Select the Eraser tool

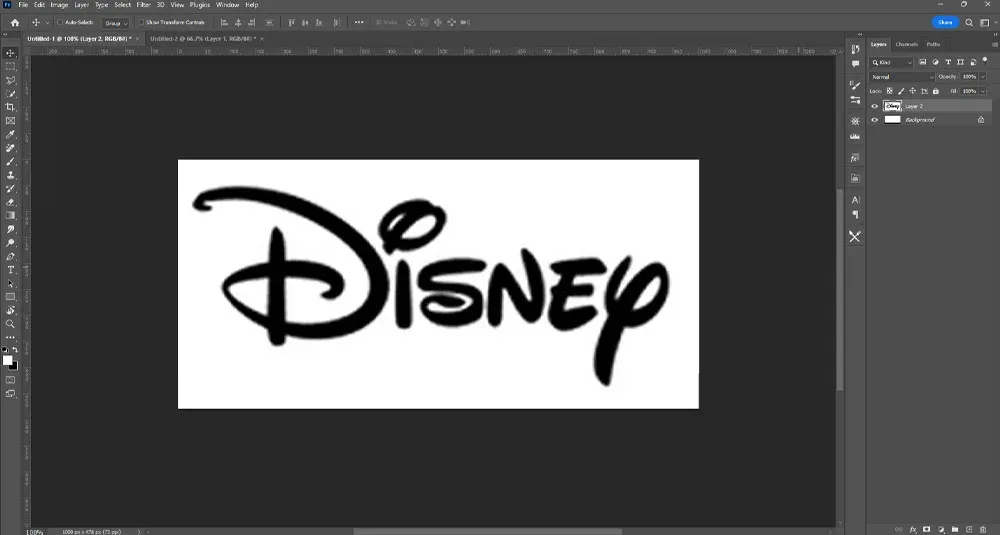coord(10,202)
